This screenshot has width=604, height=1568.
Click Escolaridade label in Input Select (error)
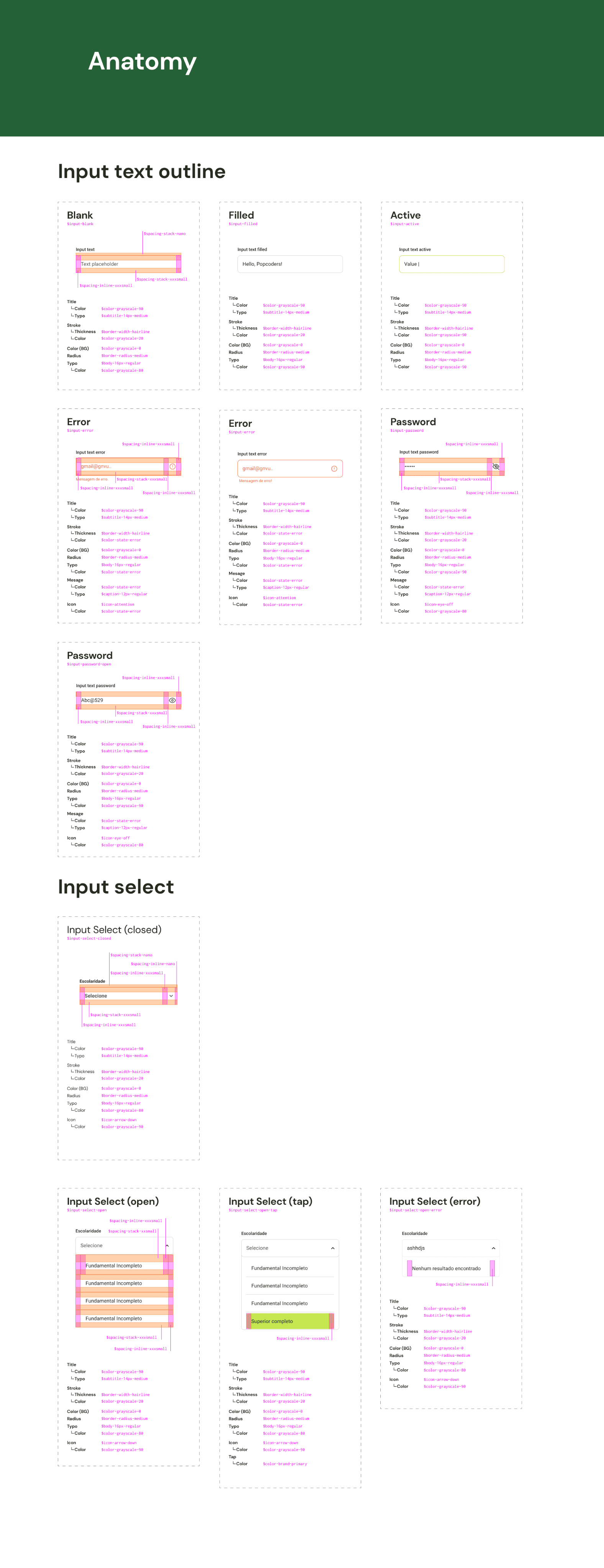click(415, 1233)
